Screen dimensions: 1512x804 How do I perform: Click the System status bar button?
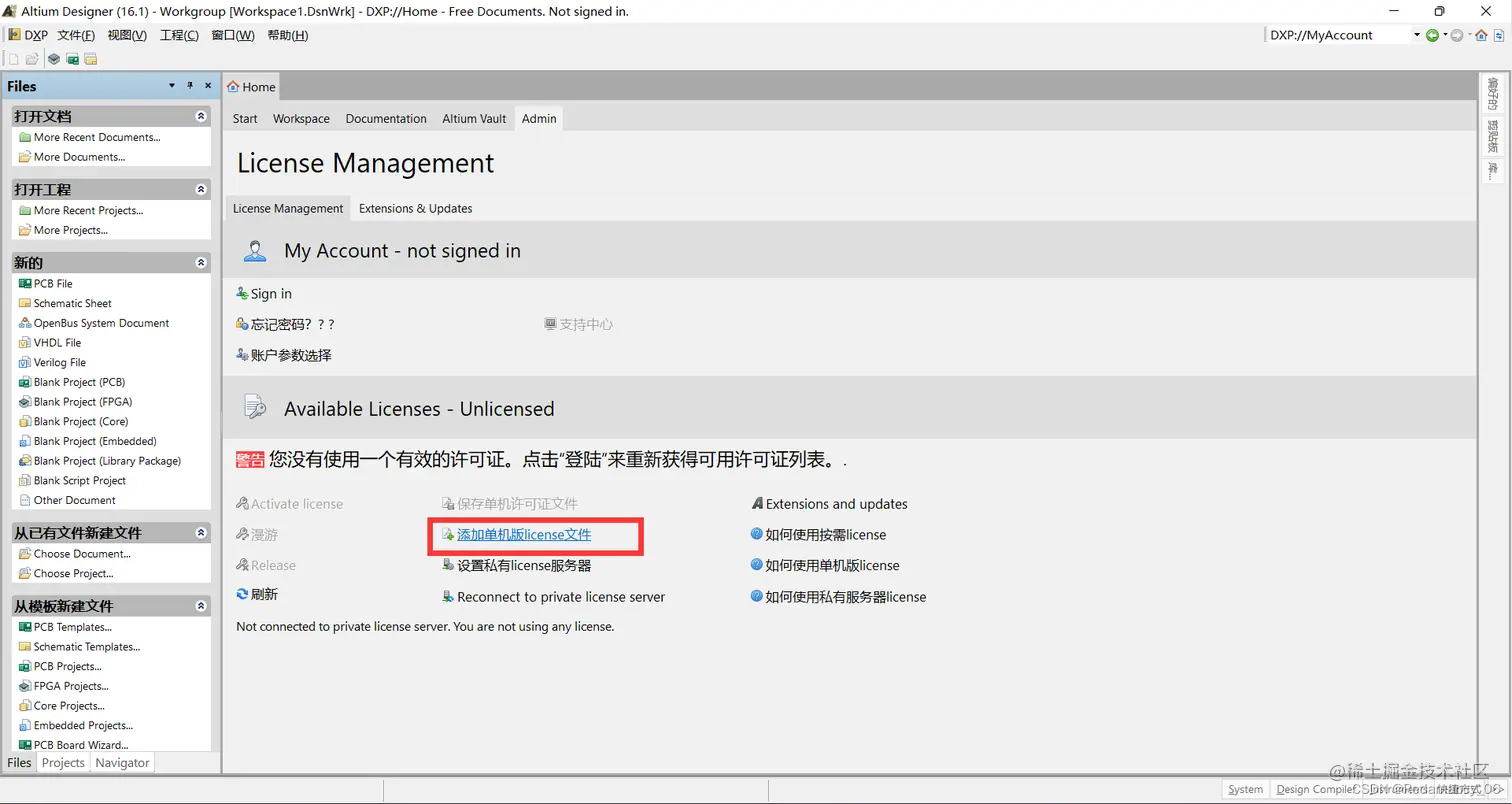[x=1245, y=790]
